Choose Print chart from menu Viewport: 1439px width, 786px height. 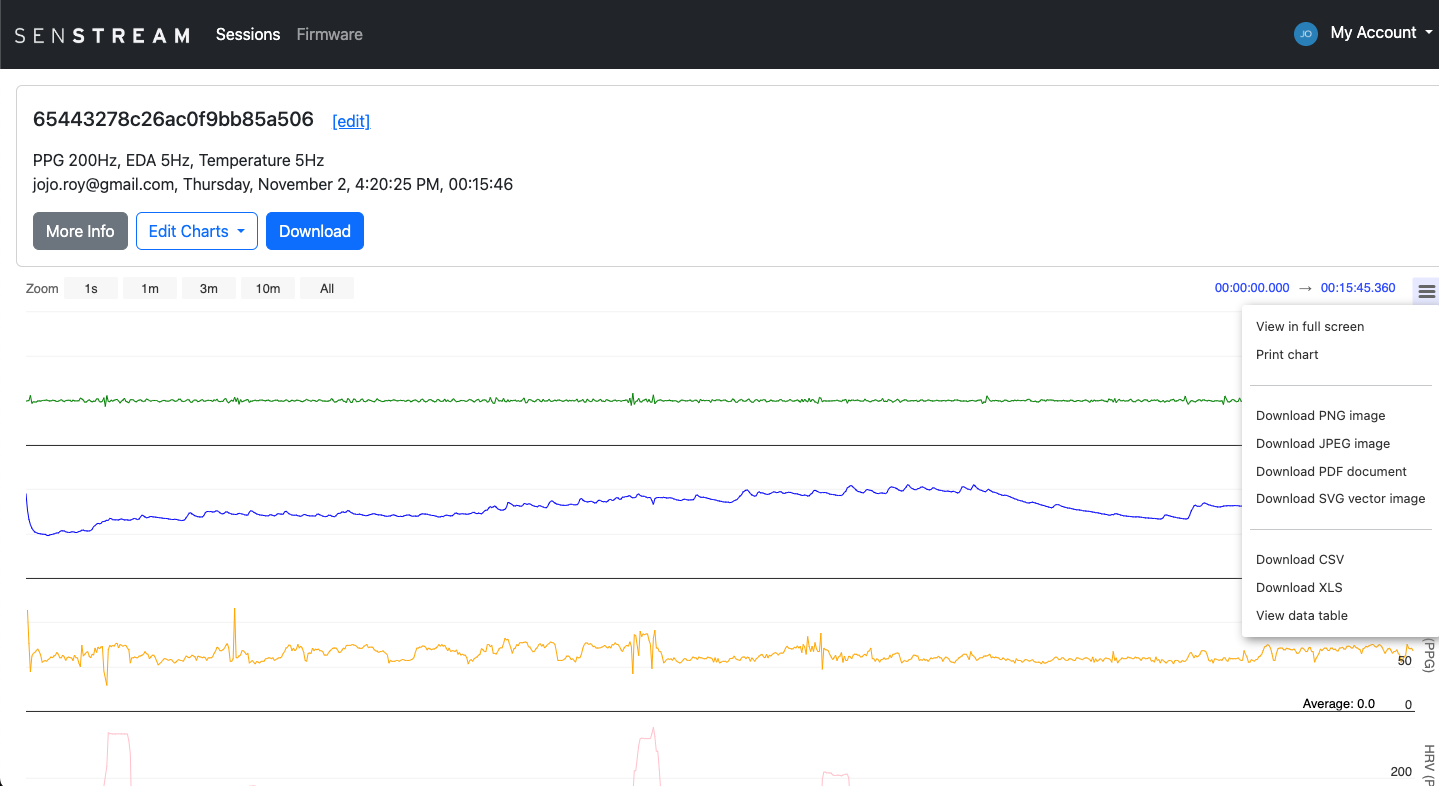point(1287,355)
